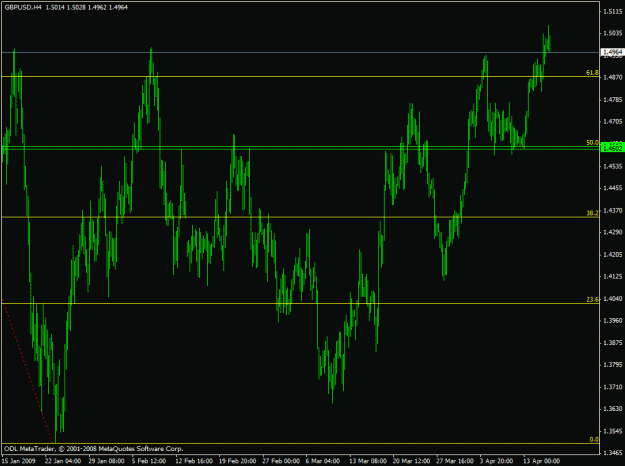The height and width of the screenshot is (466, 625).
Task: Select the 61.8 Fibonacci level label
Action: (592, 73)
